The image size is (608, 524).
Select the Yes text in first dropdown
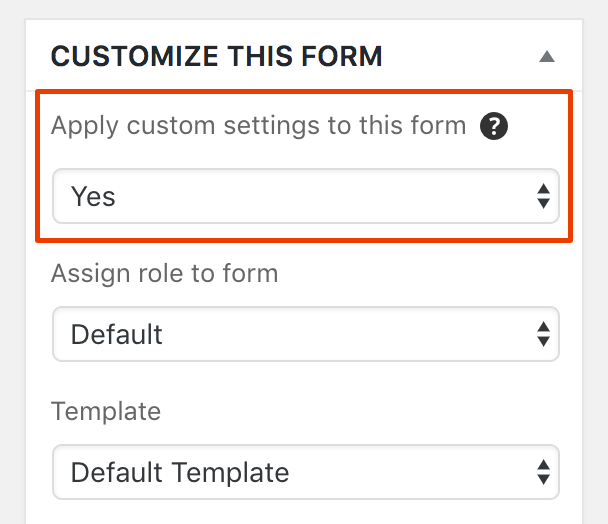(93, 196)
